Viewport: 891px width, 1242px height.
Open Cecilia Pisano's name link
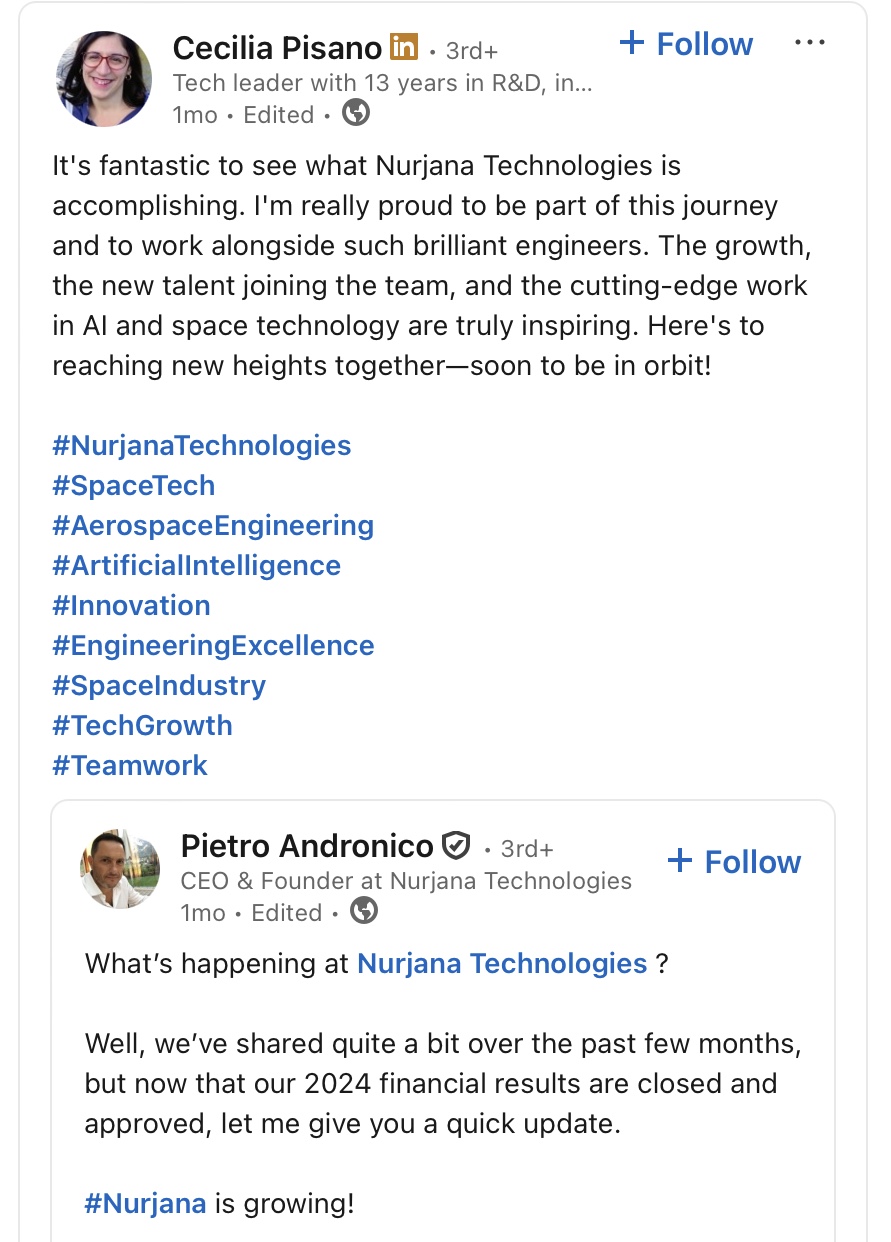[x=277, y=47]
